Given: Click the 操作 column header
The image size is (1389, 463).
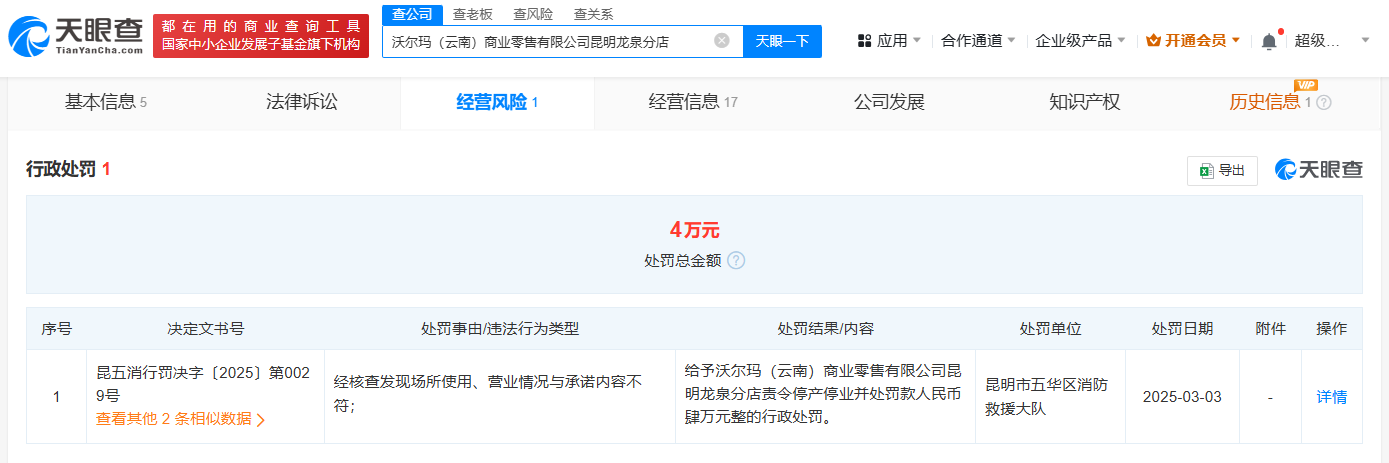Looking at the screenshot, I should 1331,328.
